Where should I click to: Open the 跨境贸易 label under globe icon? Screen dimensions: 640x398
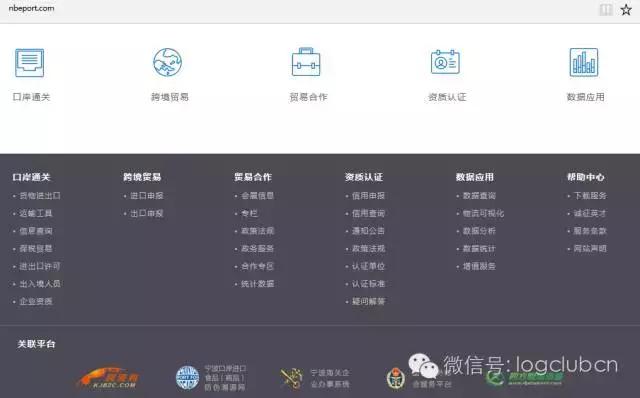(170, 97)
